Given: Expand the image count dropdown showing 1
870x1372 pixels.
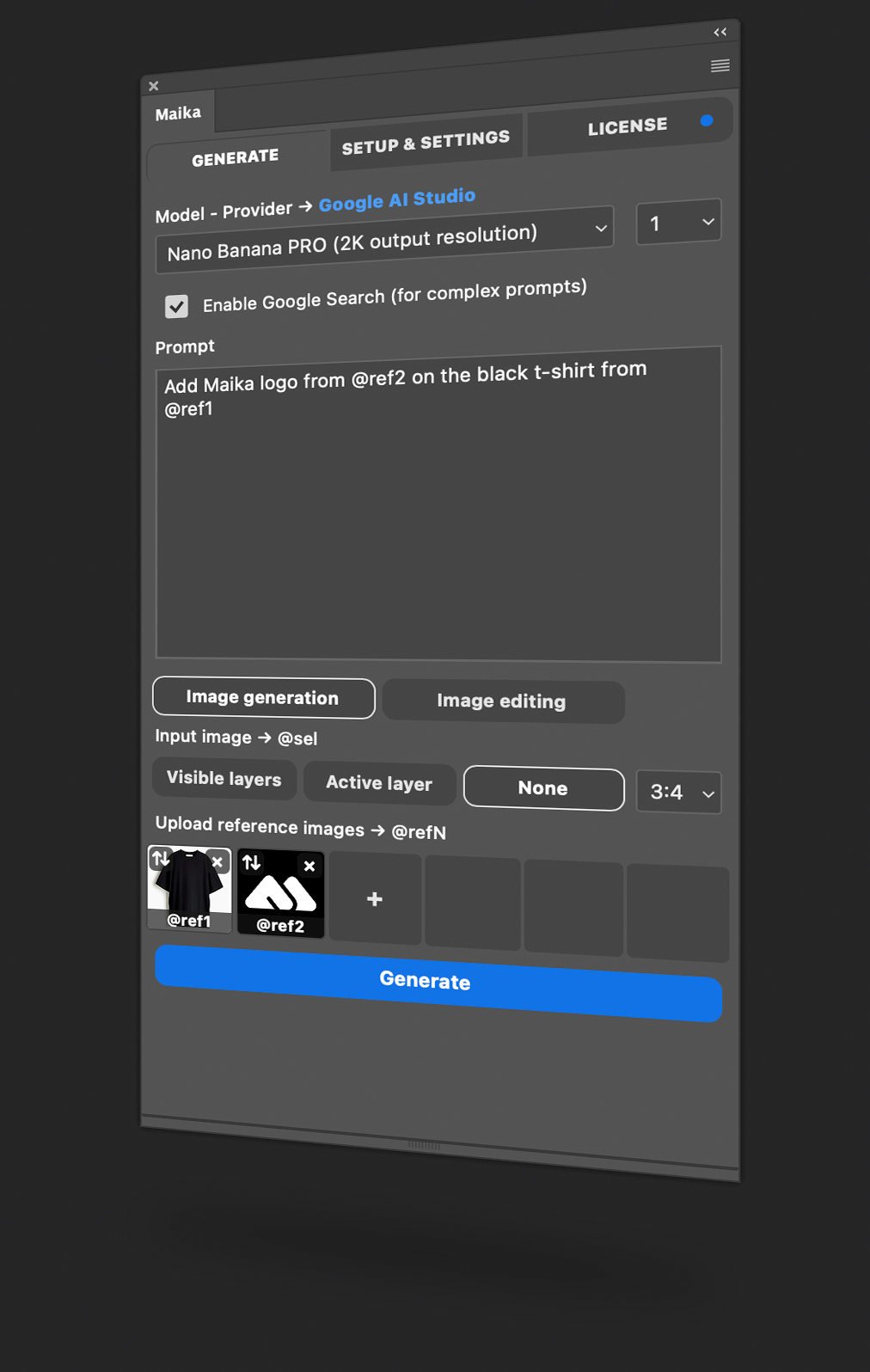Looking at the screenshot, I should (678, 223).
